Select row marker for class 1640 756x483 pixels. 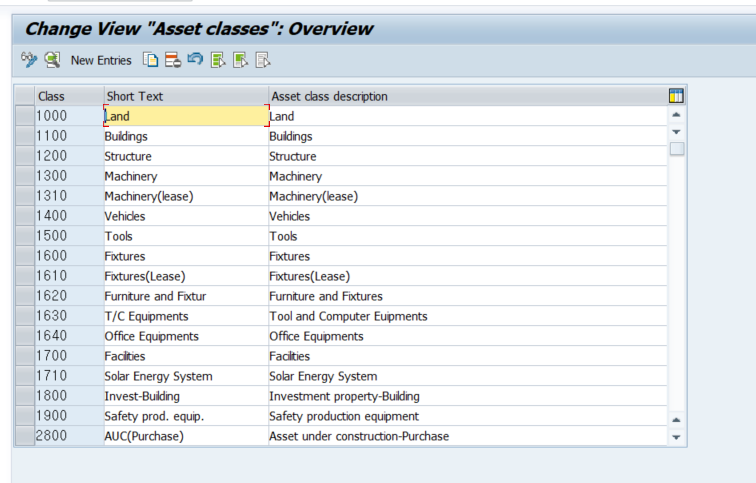coord(25,336)
